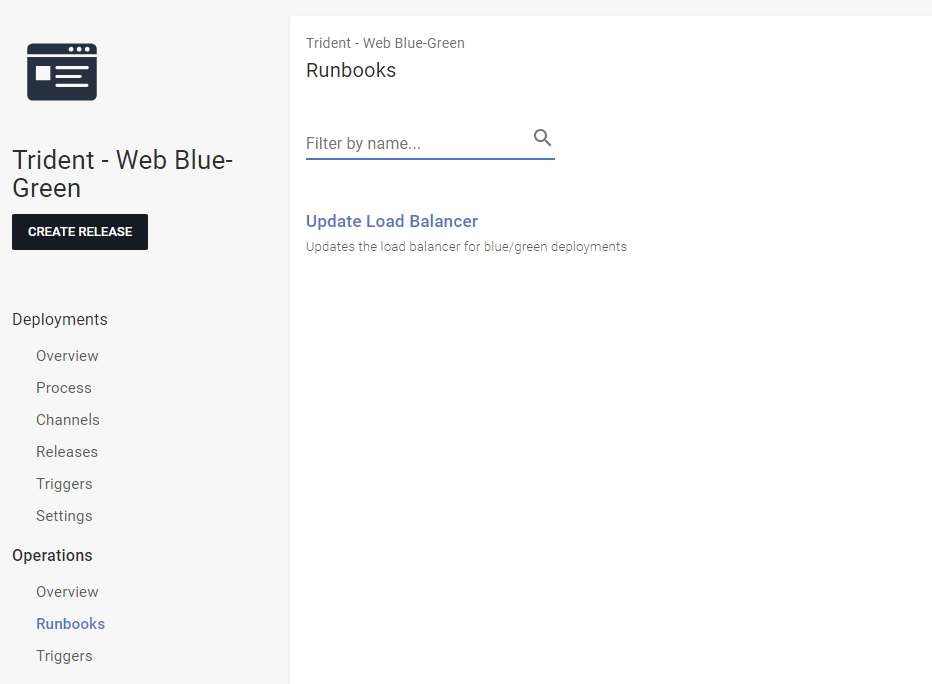This screenshot has height=684, width=932.
Task: Open Operations Triggers
Action: pos(64,655)
